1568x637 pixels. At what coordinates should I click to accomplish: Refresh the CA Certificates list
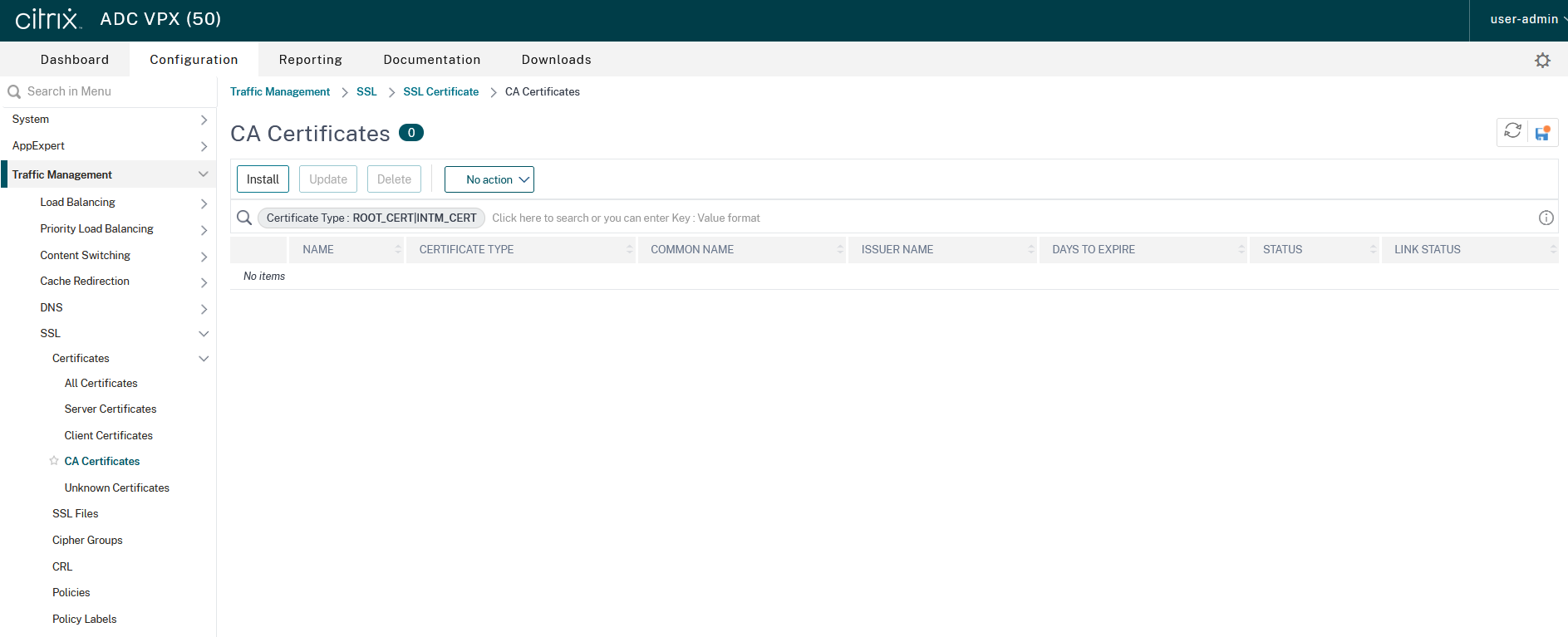[x=1512, y=131]
